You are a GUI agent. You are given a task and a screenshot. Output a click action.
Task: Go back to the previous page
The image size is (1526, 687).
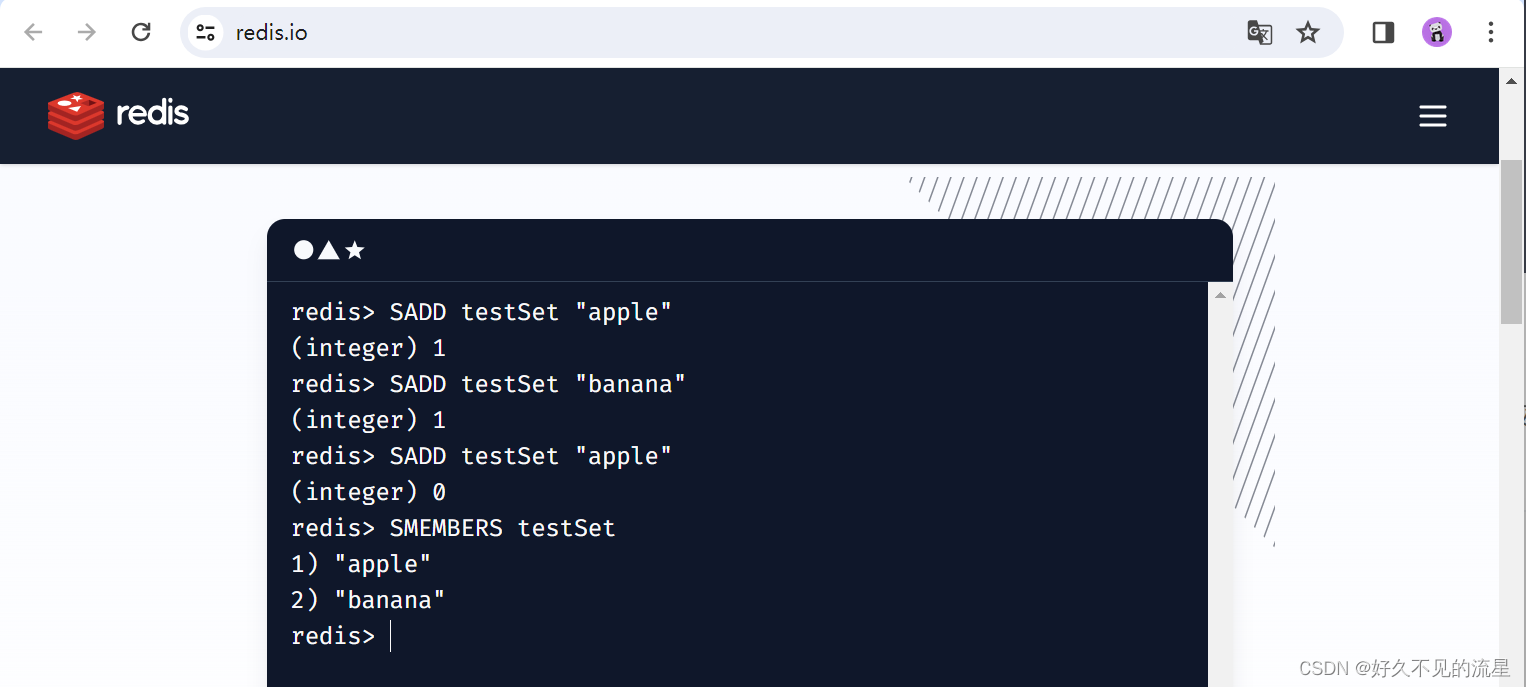point(34,32)
